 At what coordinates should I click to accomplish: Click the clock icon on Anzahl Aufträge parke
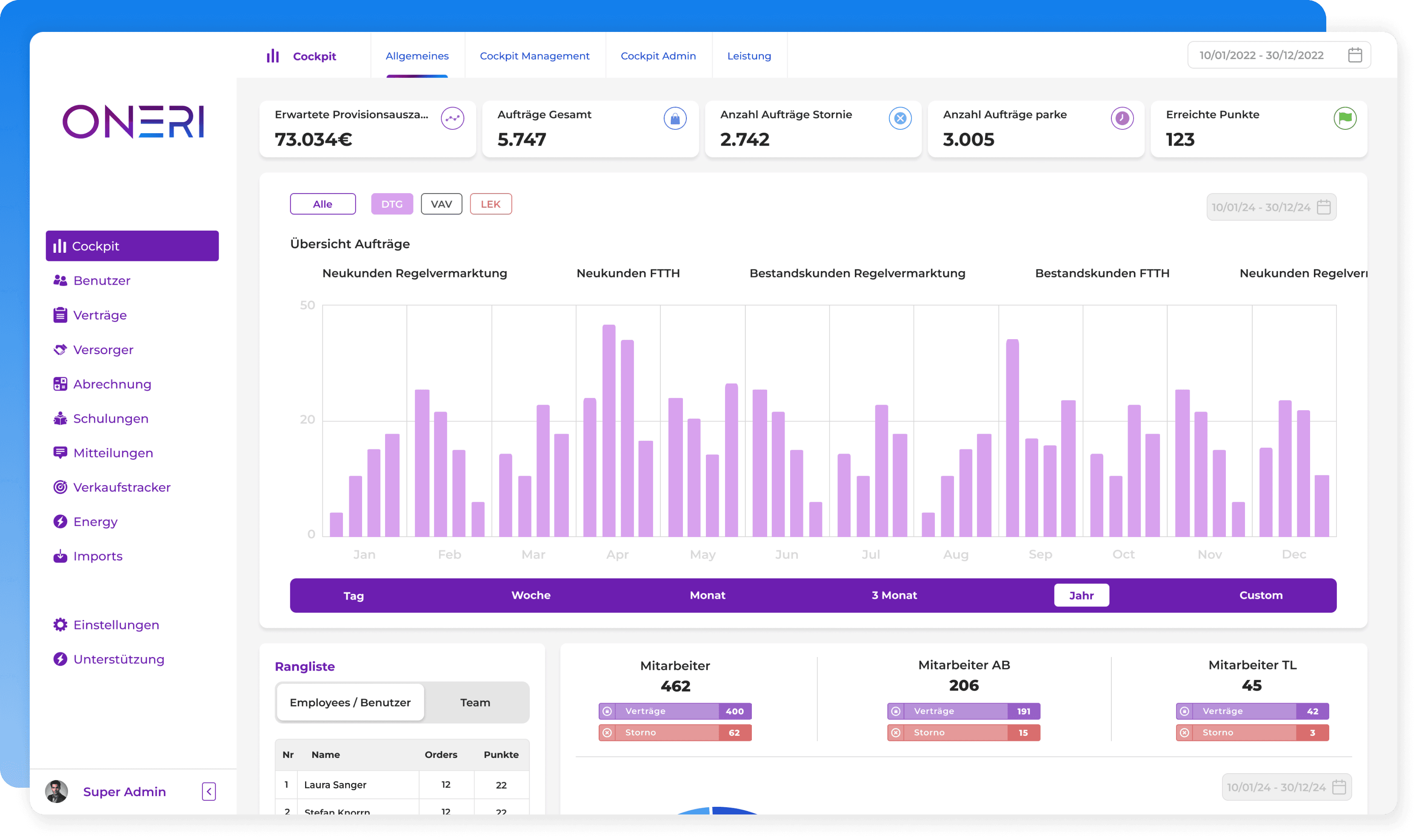1122,118
